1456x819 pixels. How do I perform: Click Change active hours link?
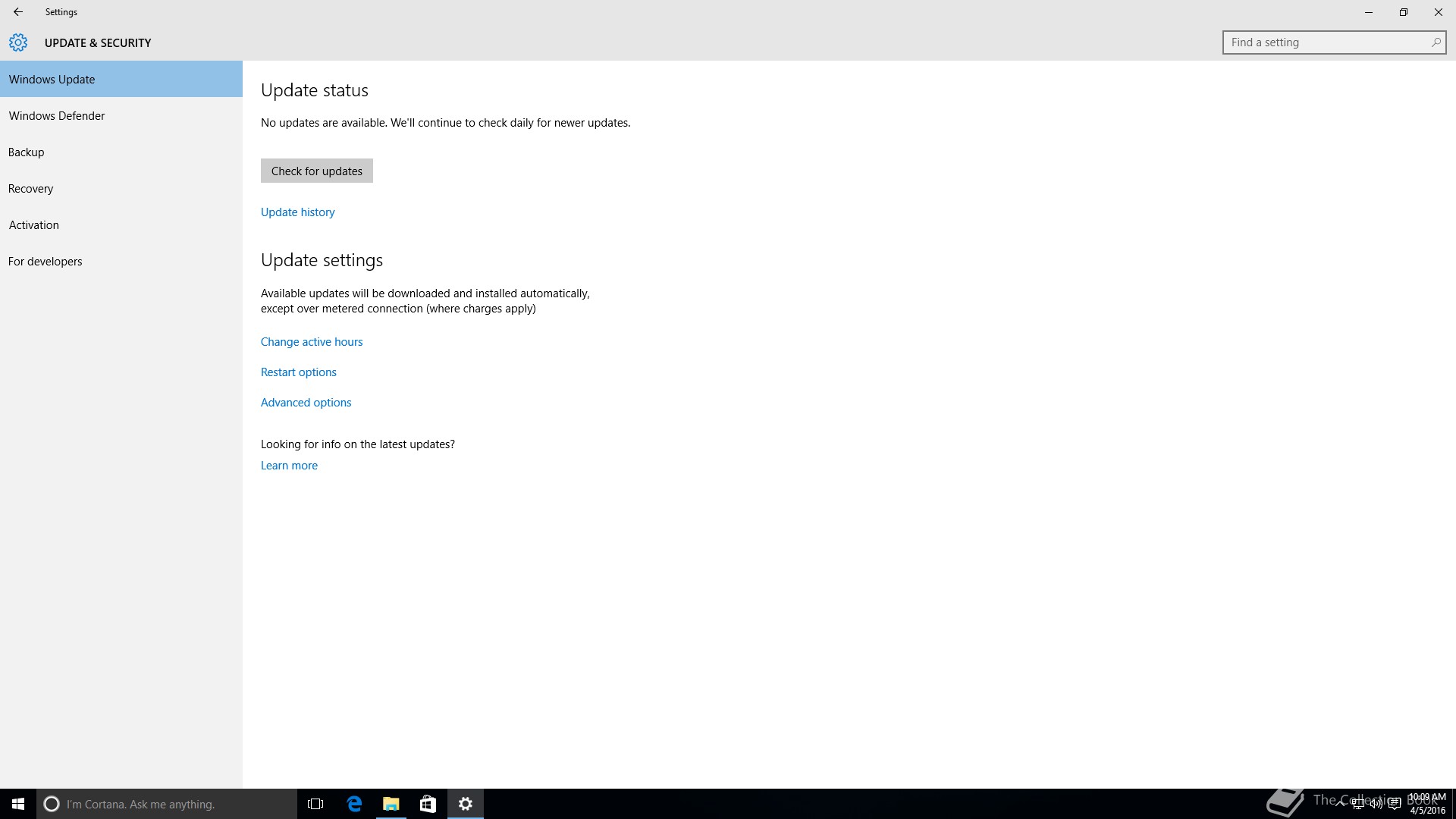[x=312, y=342]
